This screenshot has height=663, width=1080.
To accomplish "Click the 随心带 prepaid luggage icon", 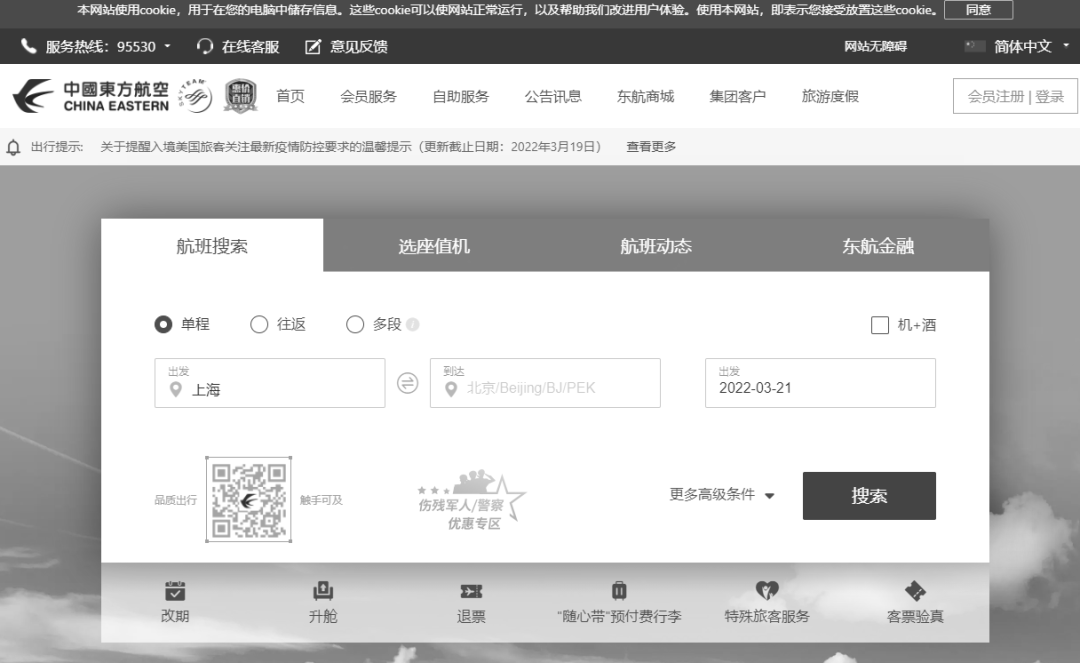I will (x=619, y=591).
